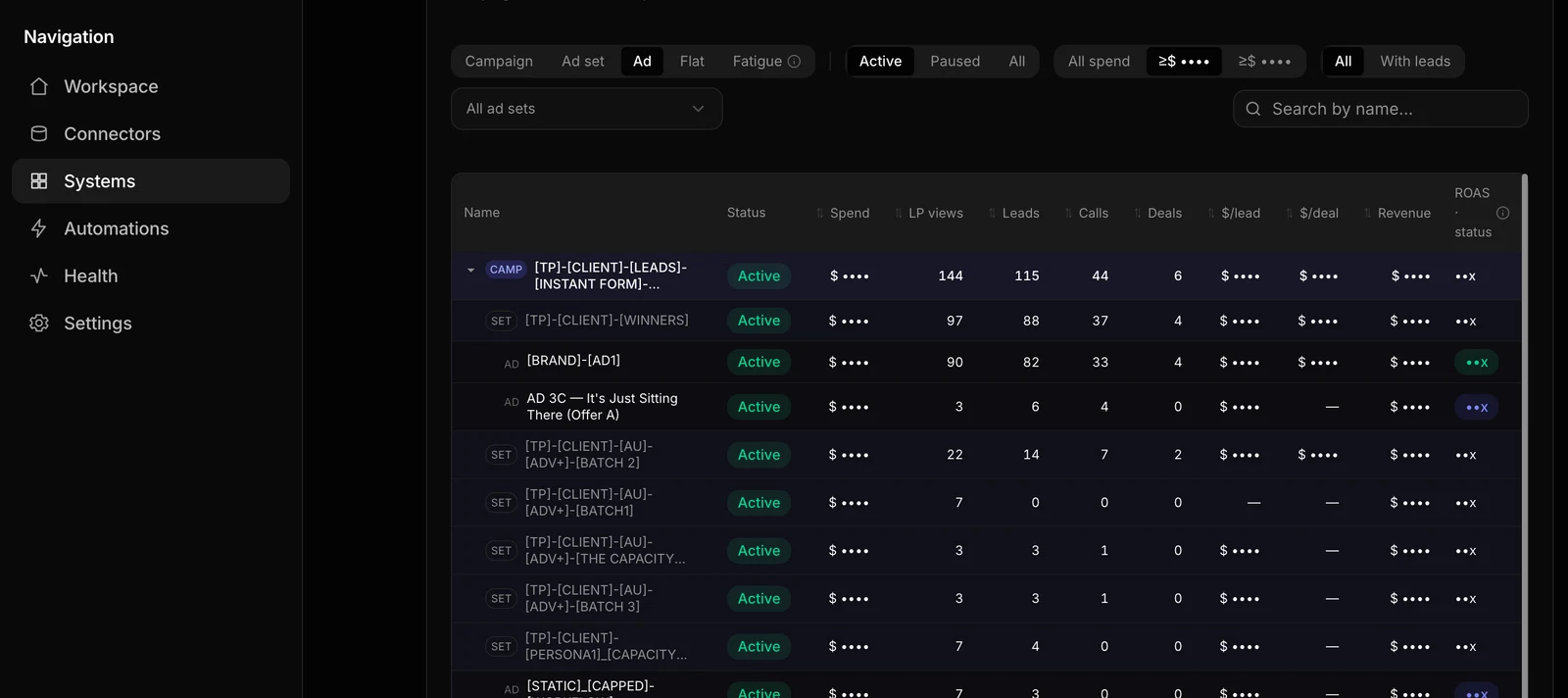
Task: Click AD badge for AD 3C row
Action: [512, 402]
